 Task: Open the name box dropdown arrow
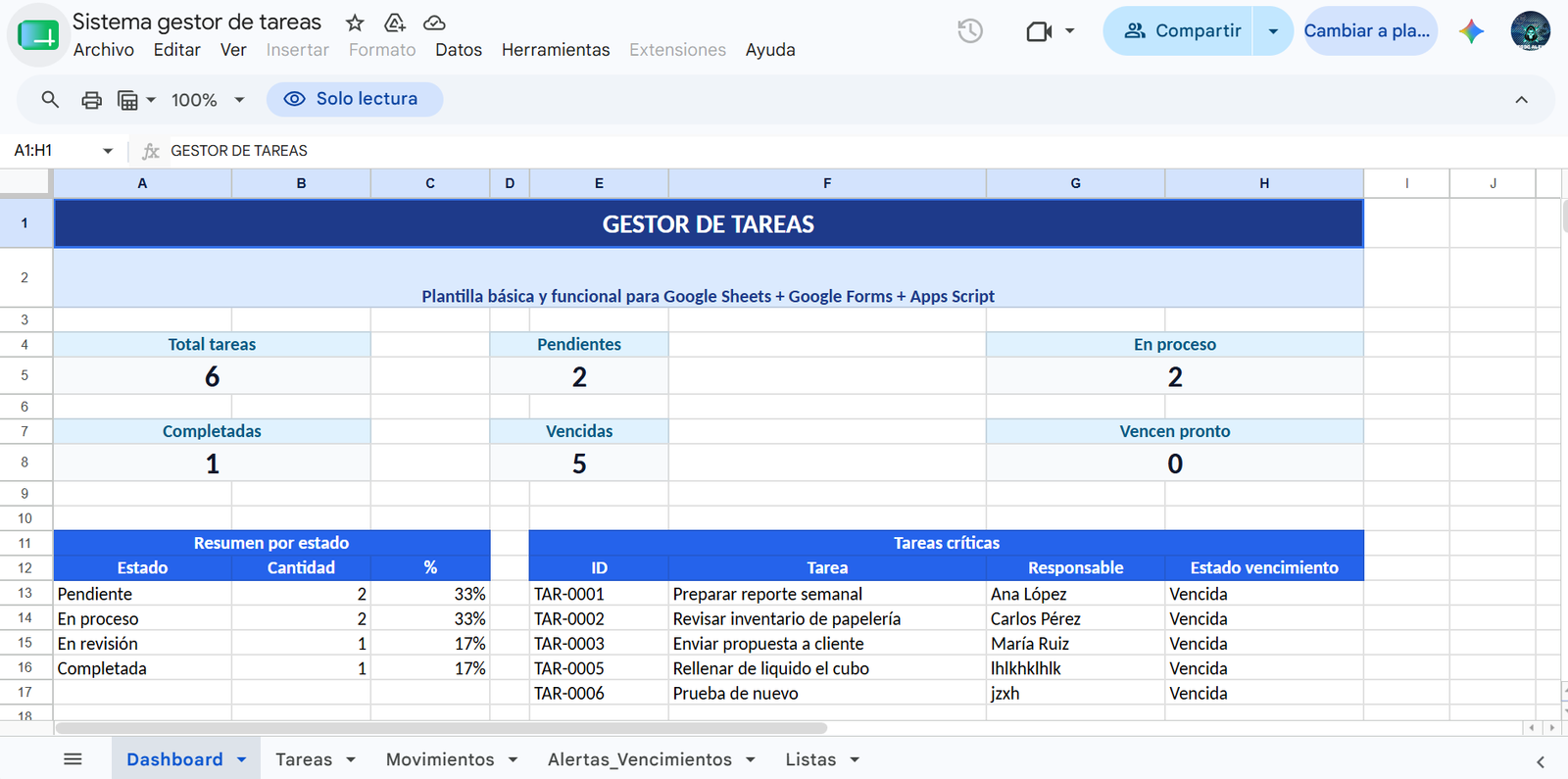click(x=108, y=151)
